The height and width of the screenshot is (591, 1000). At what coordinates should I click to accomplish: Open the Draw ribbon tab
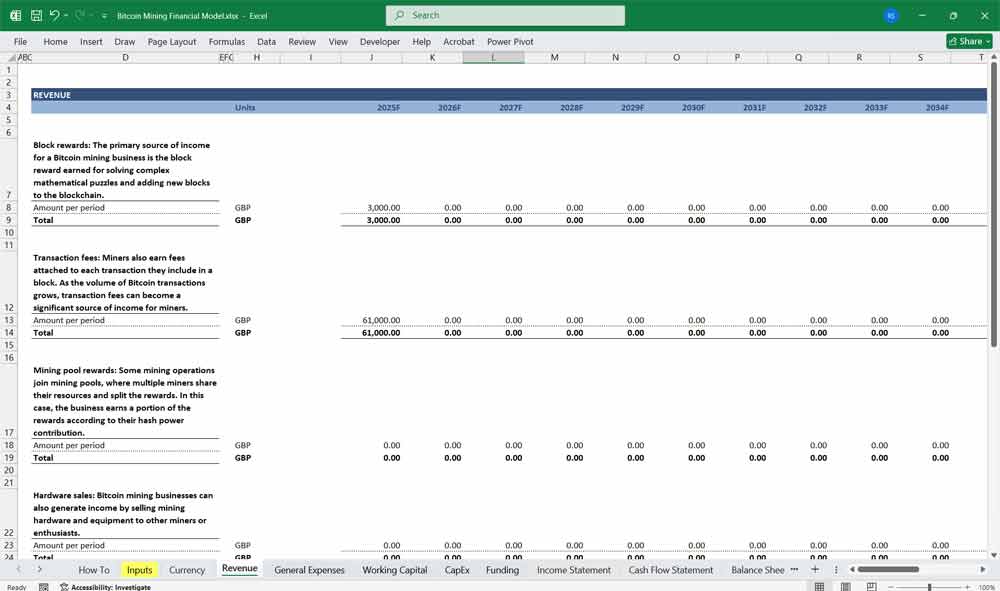pos(124,41)
